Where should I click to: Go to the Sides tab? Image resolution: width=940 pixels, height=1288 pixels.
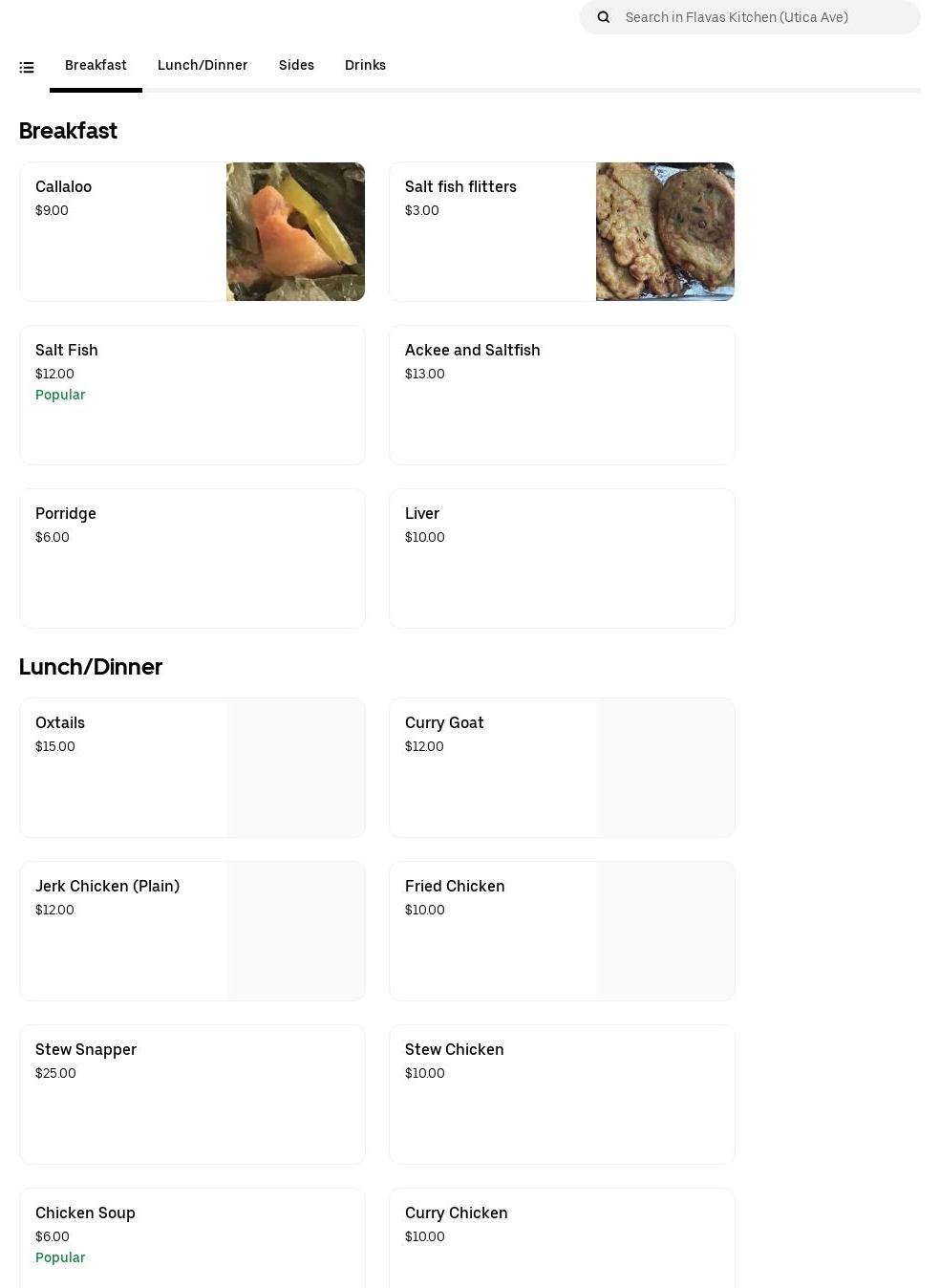tap(296, 65)
